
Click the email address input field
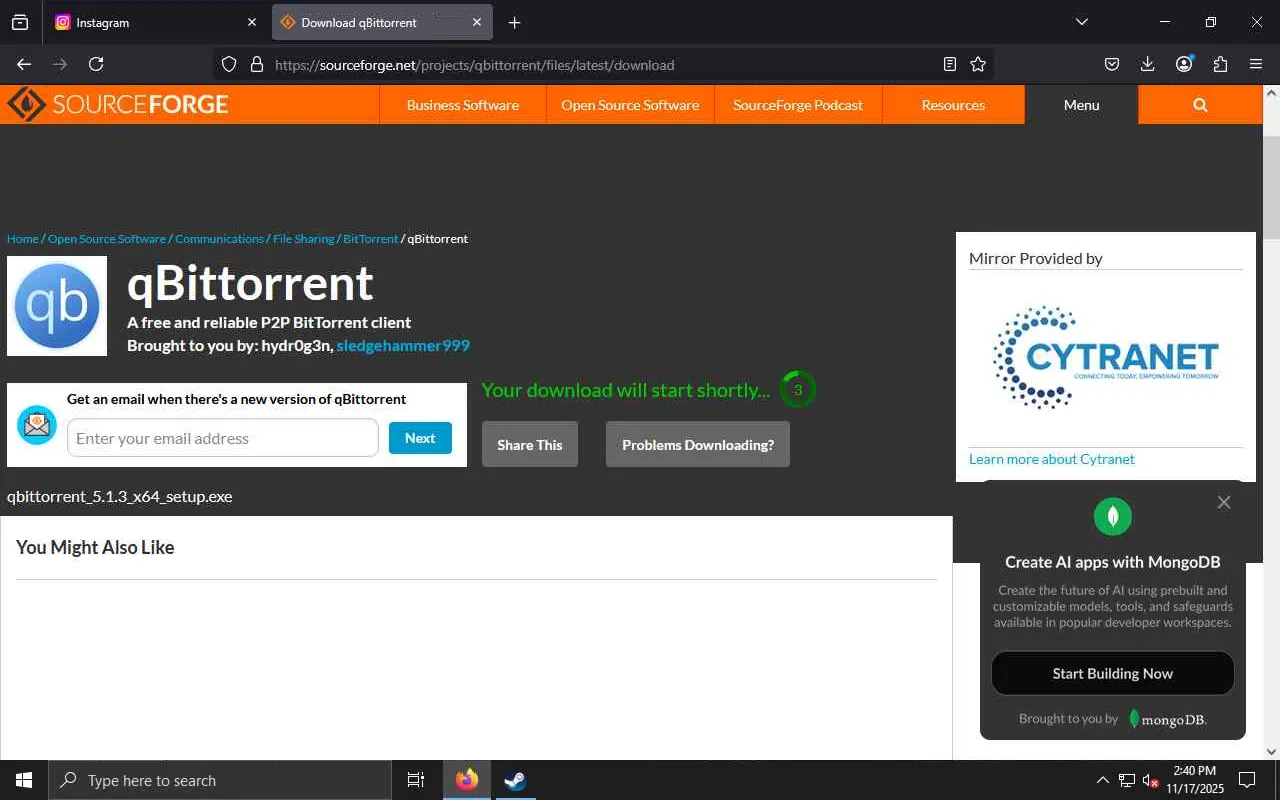[x=223, y=438]
